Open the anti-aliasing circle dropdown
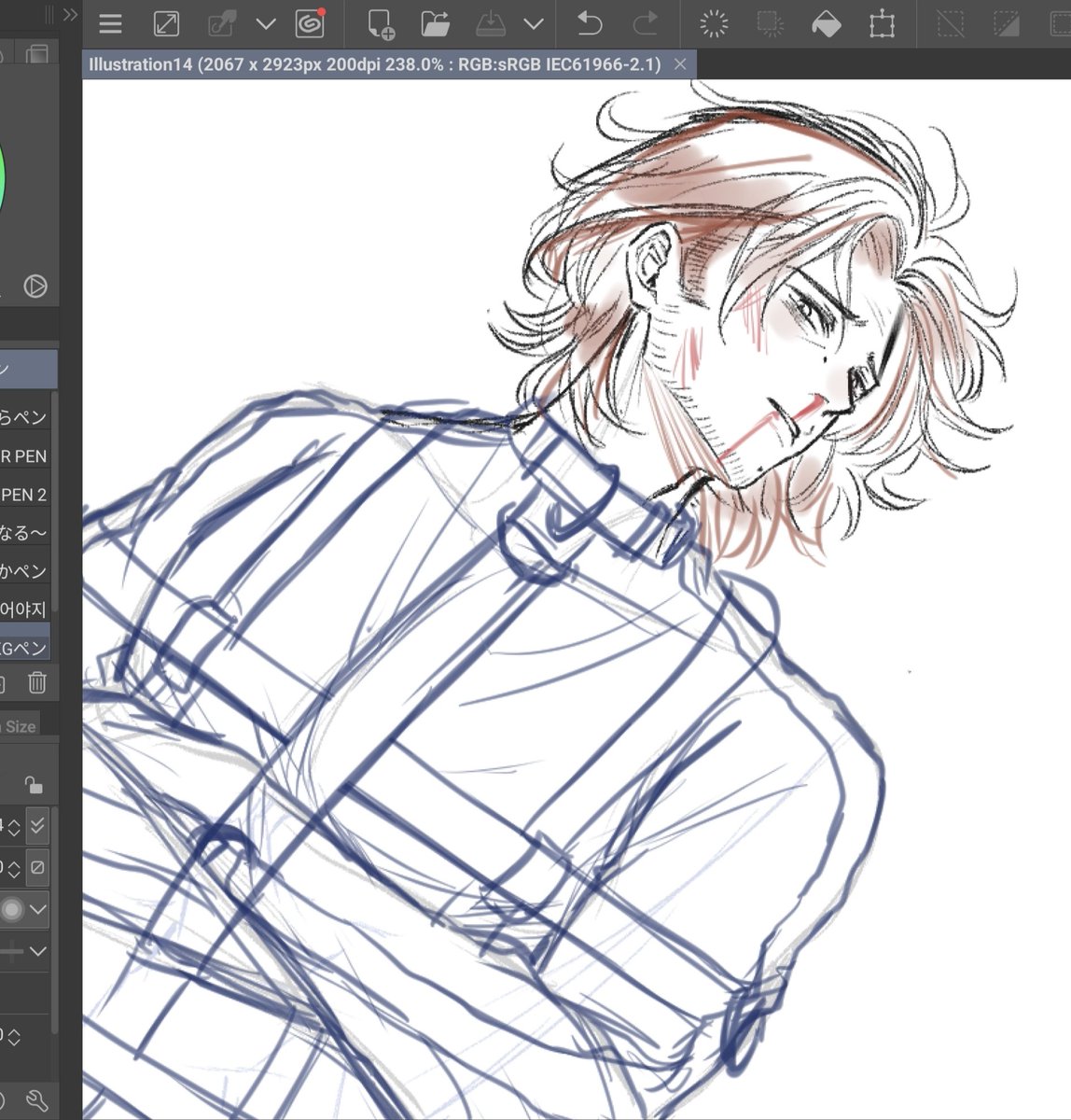Image resolution: width=1071 pixels, height=1120 pixels. click(24, 909)
